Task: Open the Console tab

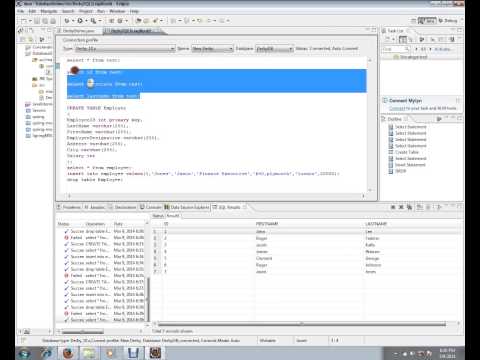Action: point(151,207)
